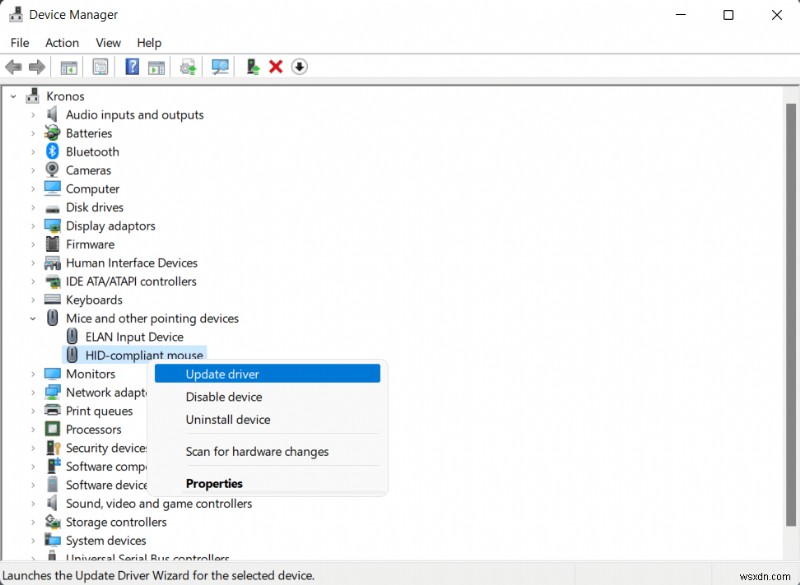800x585 pixels.
Task: Click the Back navigation arrow
Action: click(13, 66)
